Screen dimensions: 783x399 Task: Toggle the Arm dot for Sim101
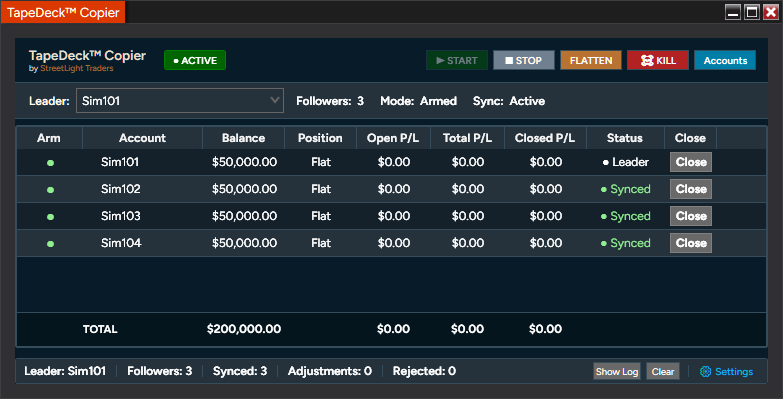[x=50, y=163]
